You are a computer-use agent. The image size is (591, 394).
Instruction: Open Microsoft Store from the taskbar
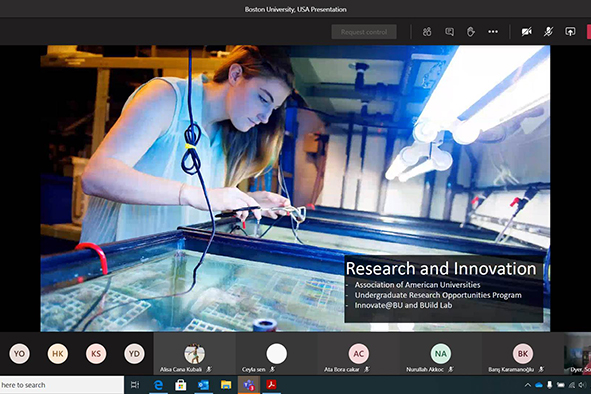pos(181,385)
